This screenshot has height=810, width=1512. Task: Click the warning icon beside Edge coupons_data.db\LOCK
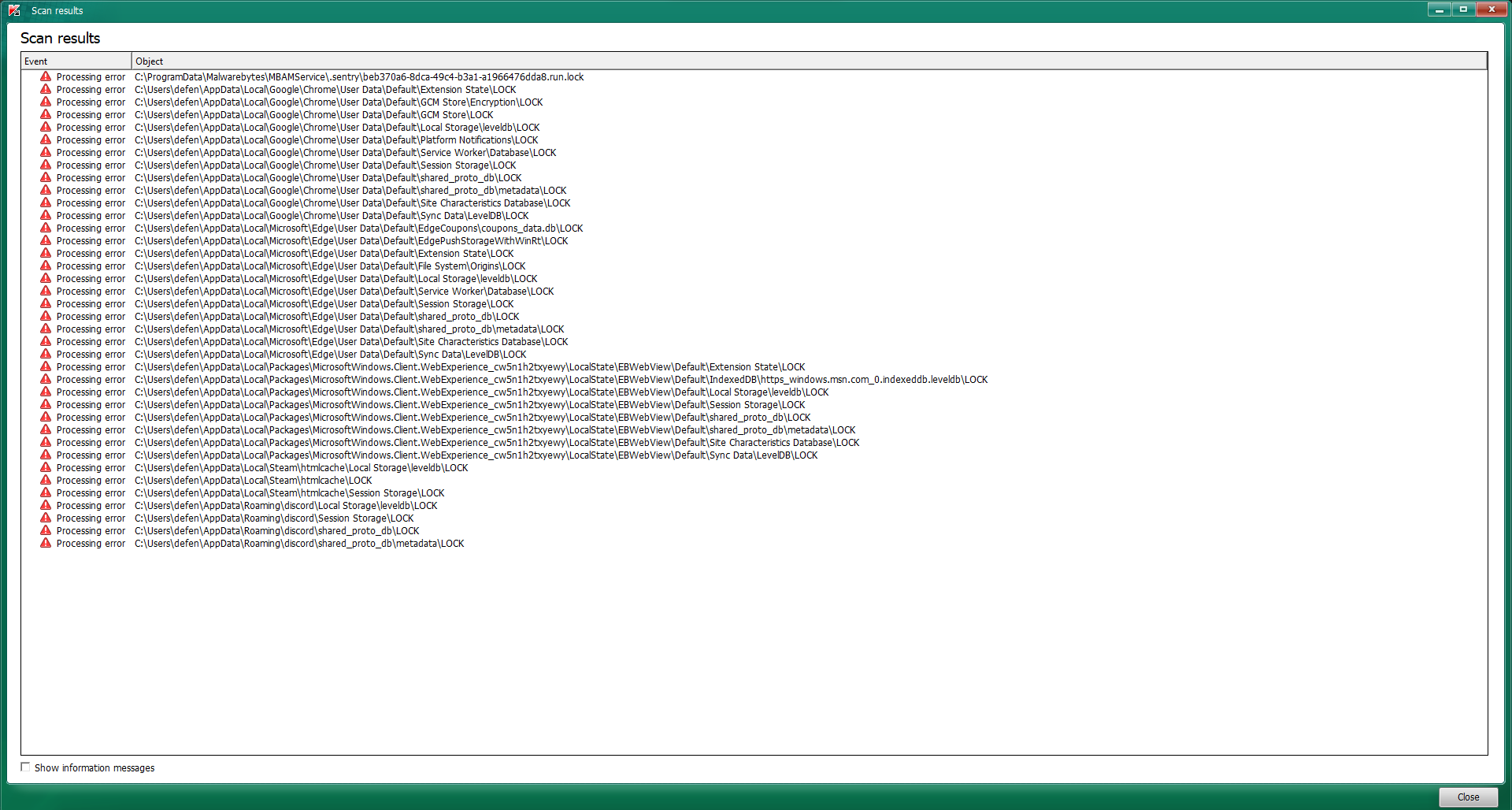[46, 228]
